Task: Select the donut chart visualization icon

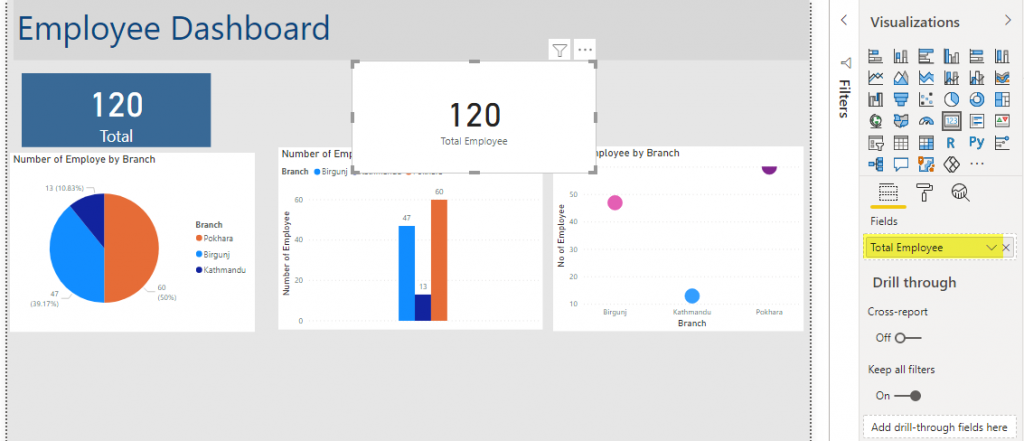Action: click(x=976, y=99)
